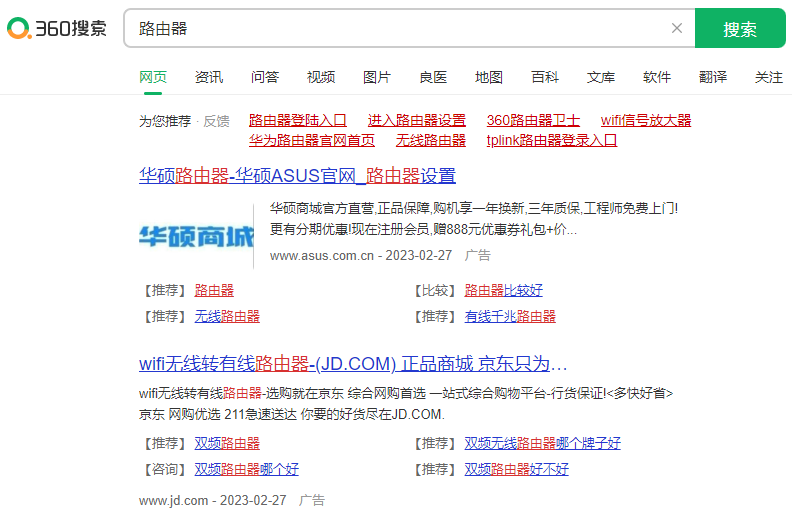Open the 问答 tab
This screenshot has width=792, height=513.
pos(265,77)
